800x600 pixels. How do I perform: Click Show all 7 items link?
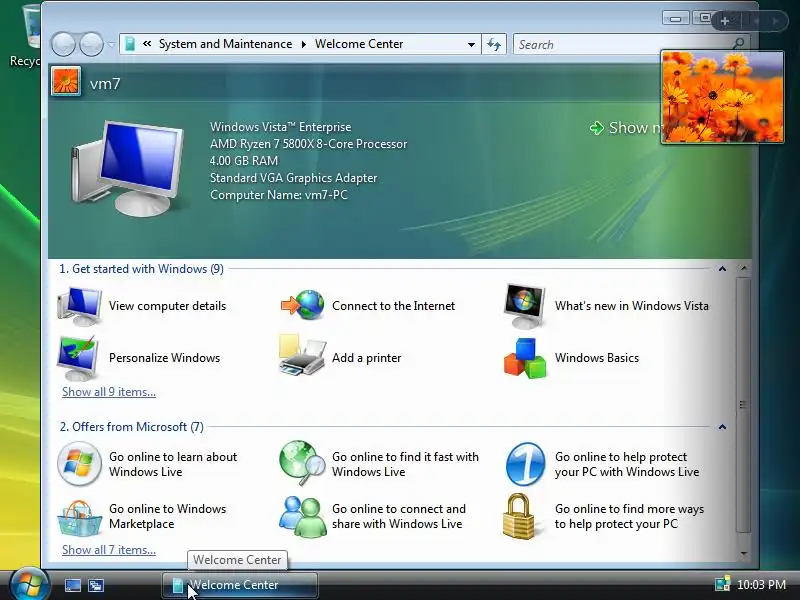[109, 550]
